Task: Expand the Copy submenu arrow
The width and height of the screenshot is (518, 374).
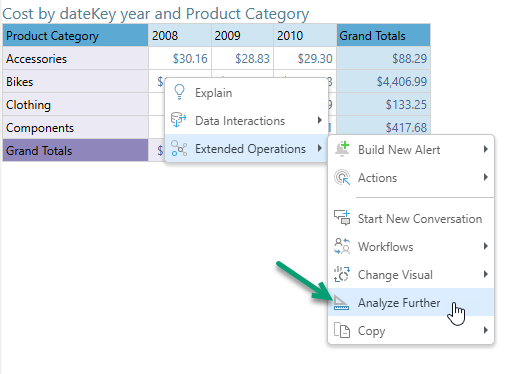Action: [x=486, y=330]
